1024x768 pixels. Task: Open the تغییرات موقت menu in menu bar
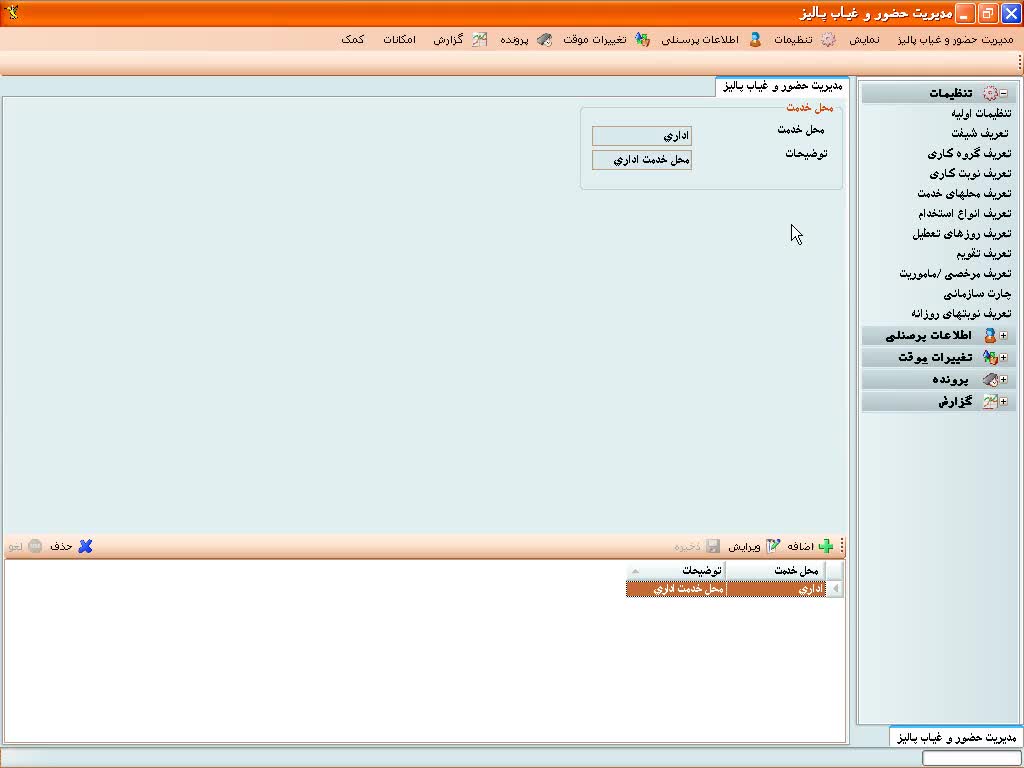tap(594, 40)
